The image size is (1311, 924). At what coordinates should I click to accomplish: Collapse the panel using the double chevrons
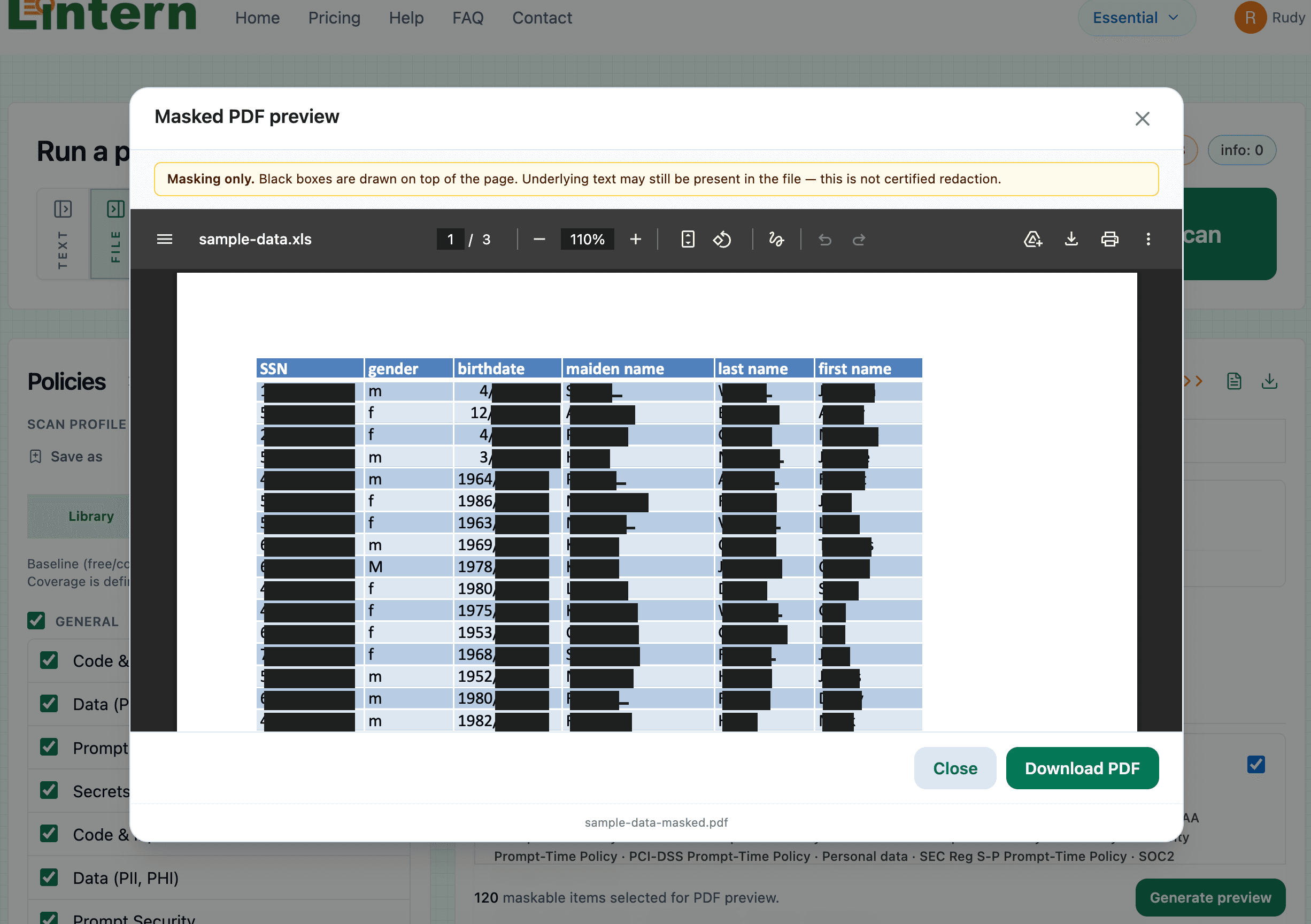point(1192,381)
